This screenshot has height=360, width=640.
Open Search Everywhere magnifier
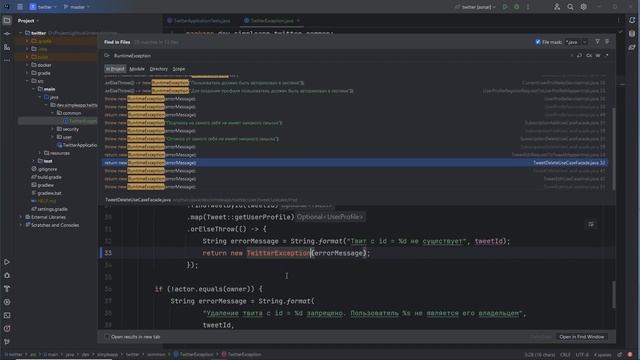570,7
